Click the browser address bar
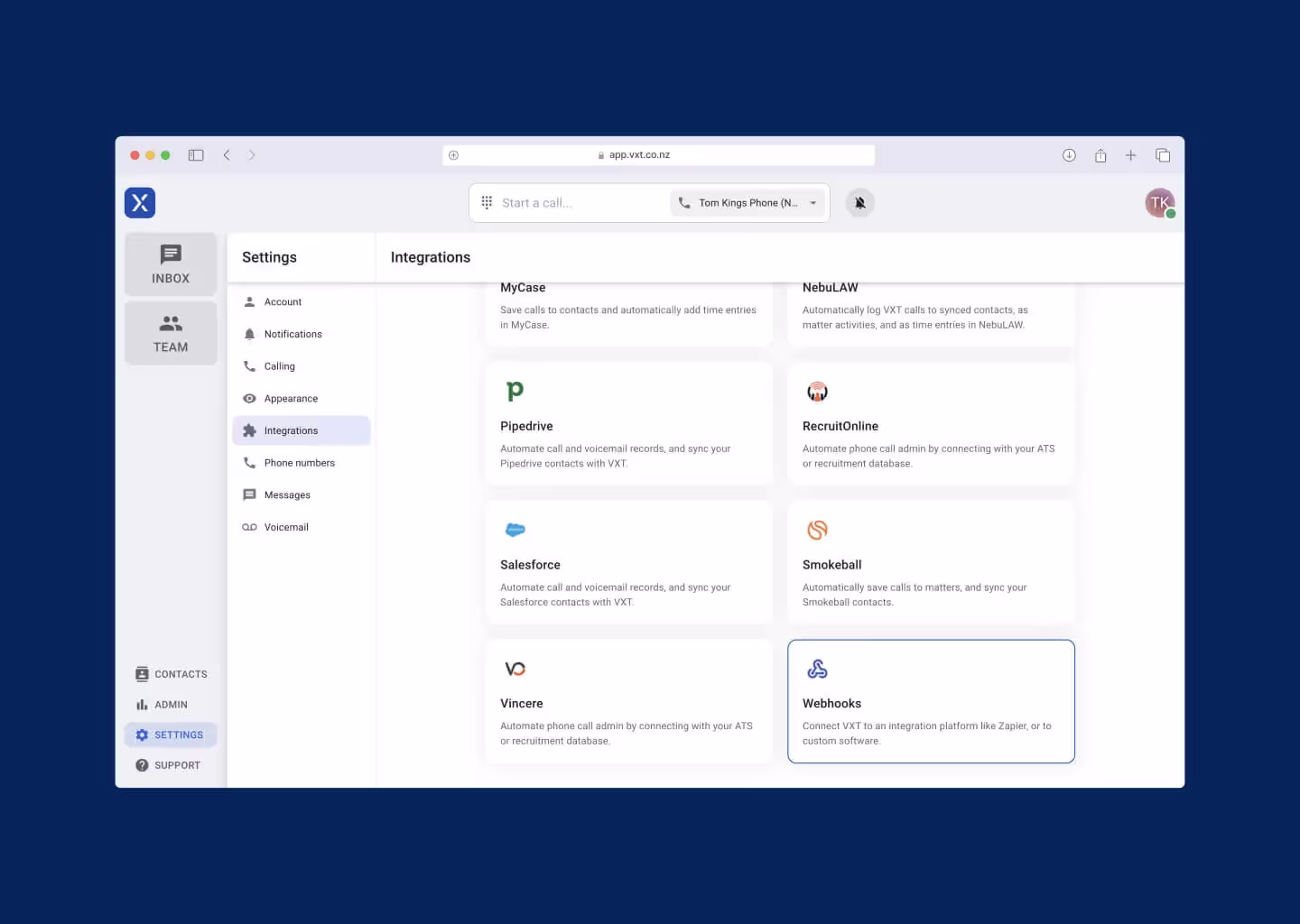 pos(659,155)
